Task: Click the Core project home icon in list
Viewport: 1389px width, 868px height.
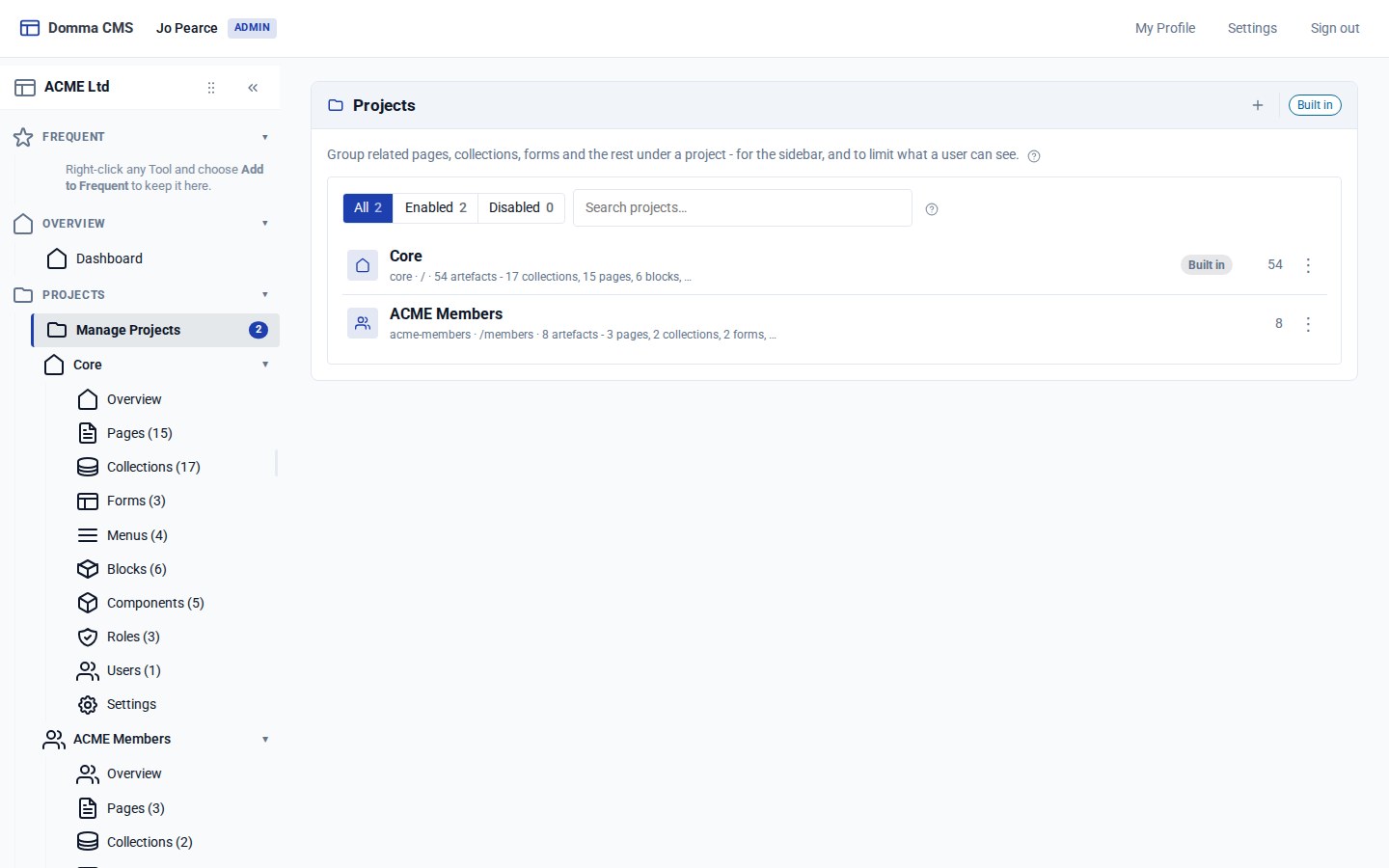Action: (363, 265)
